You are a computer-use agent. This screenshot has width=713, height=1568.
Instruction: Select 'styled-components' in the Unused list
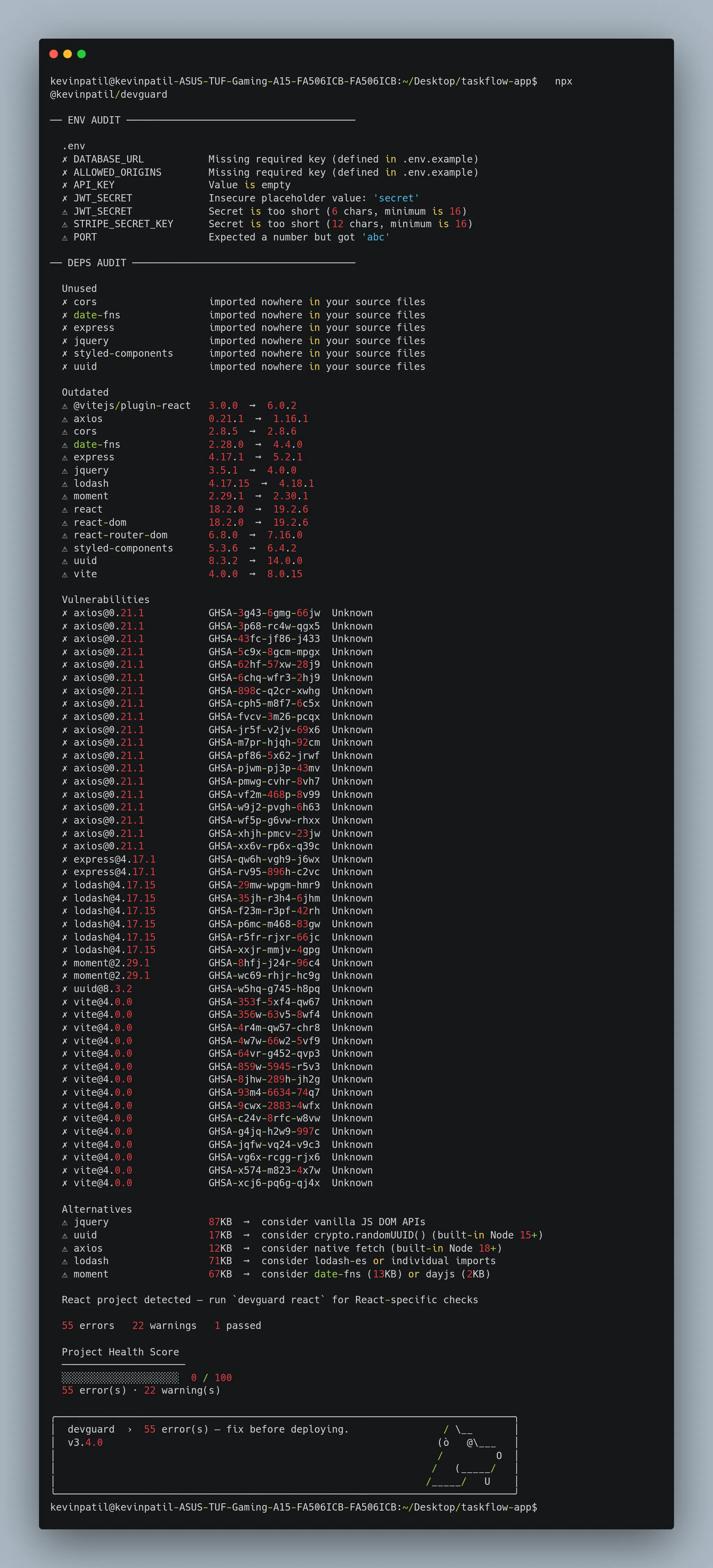[x=123, y=354]
